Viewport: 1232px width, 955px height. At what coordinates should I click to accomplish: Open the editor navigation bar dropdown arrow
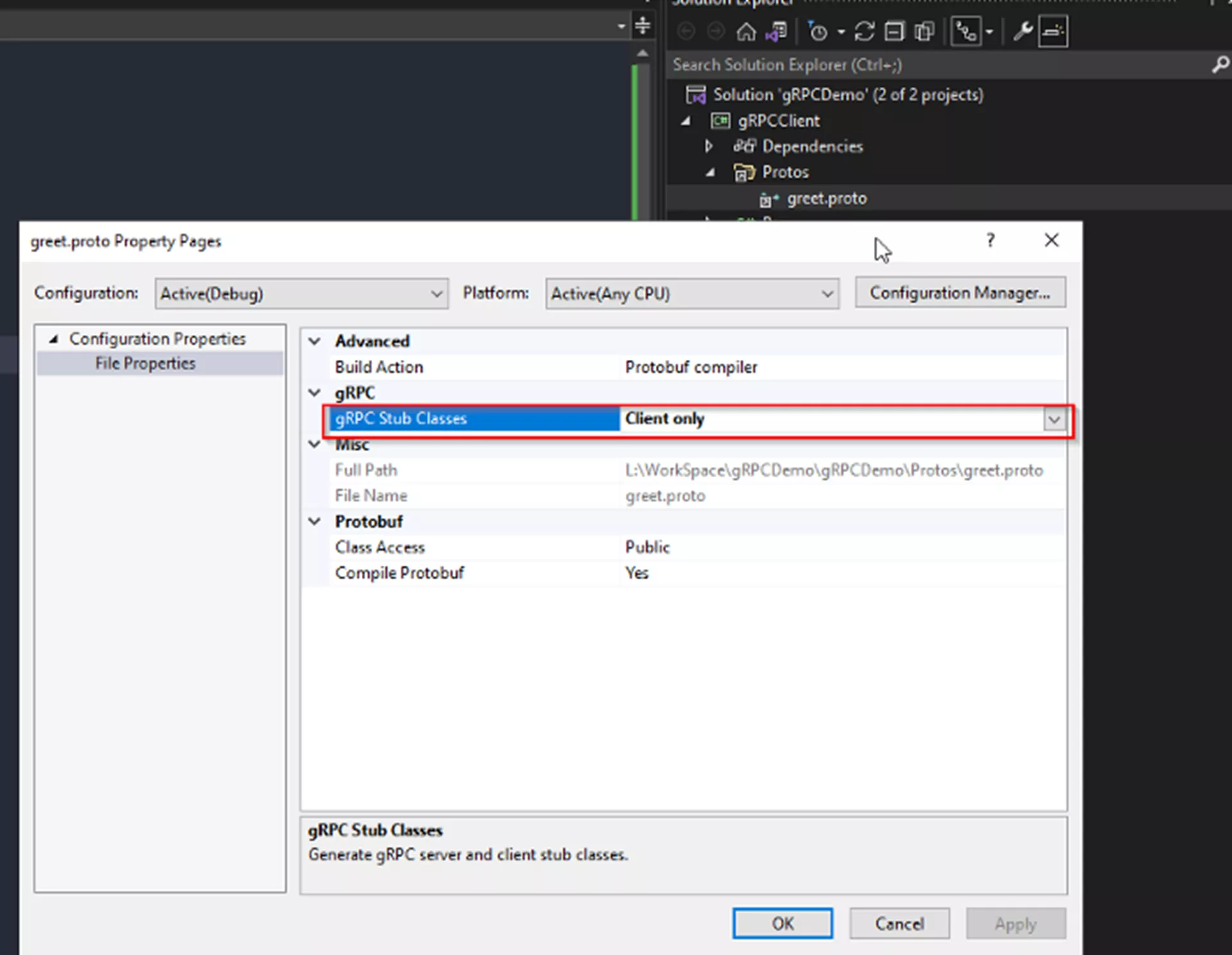(x=621, y=26)
